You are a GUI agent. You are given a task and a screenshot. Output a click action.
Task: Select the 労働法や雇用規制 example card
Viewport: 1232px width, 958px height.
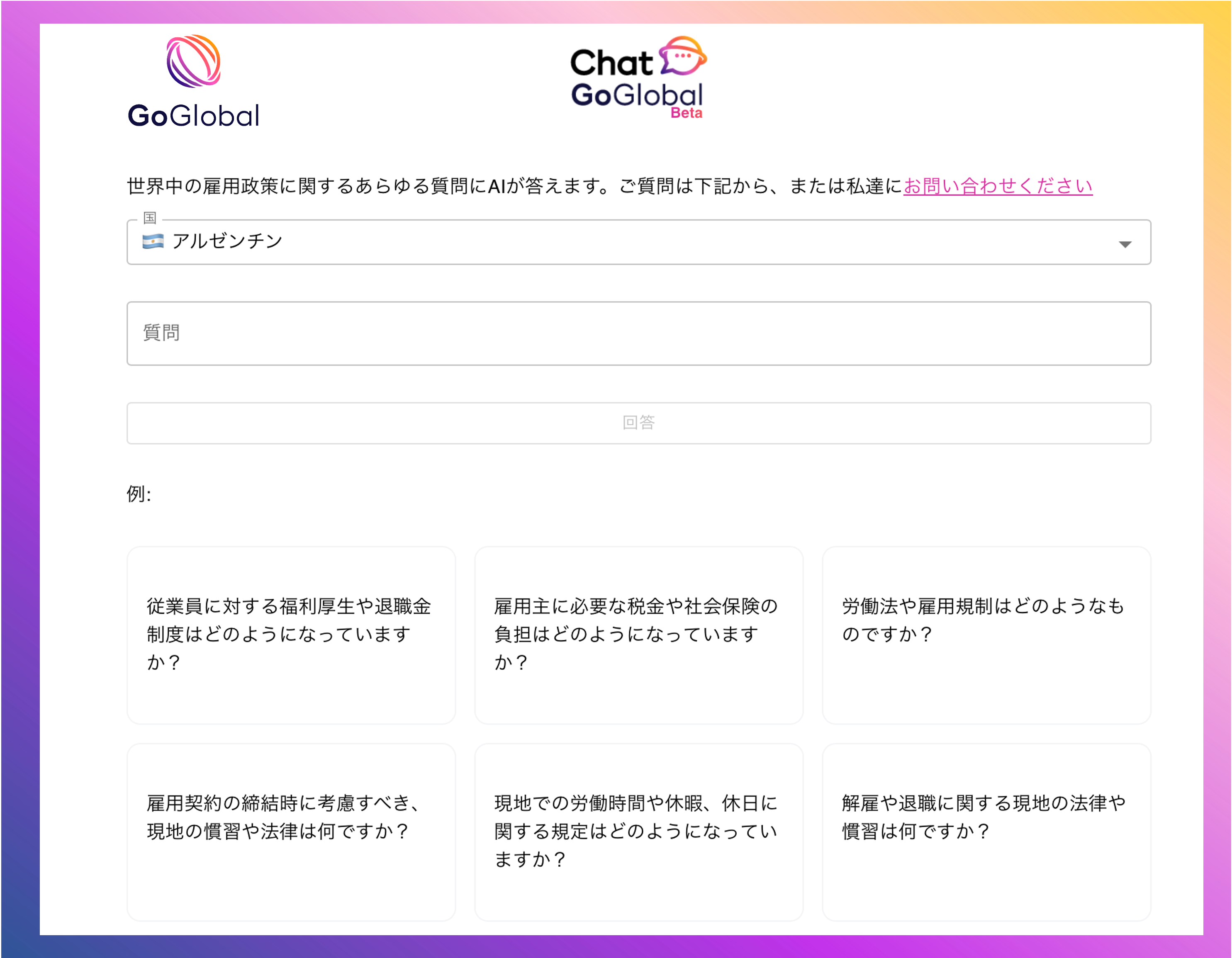pos(986,635)
